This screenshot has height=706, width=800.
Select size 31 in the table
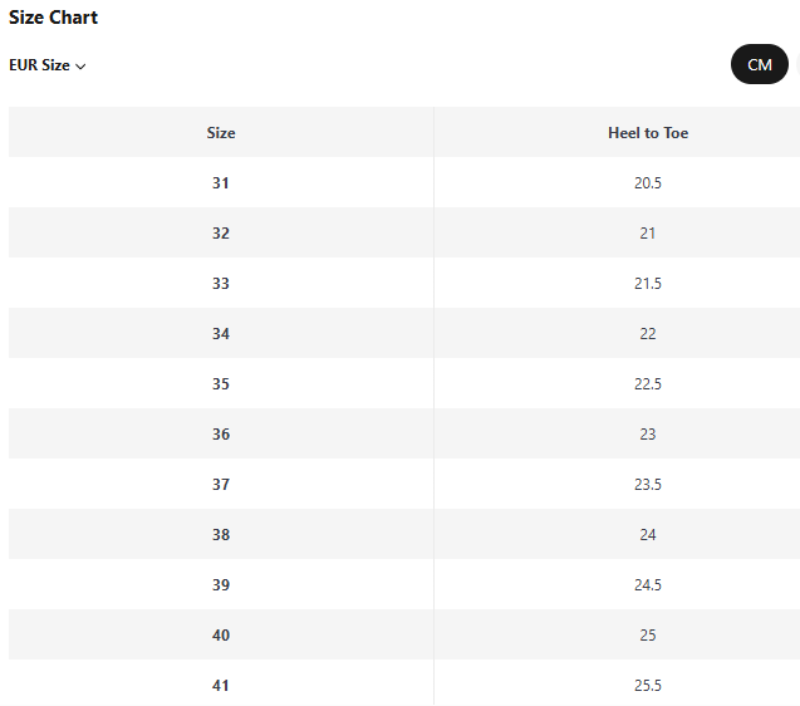point(221,183)
